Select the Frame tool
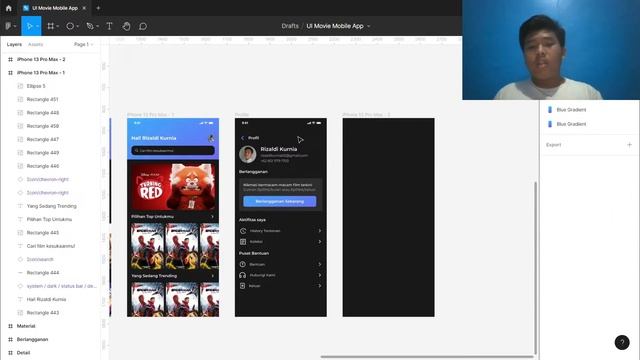 pos(51,26)
